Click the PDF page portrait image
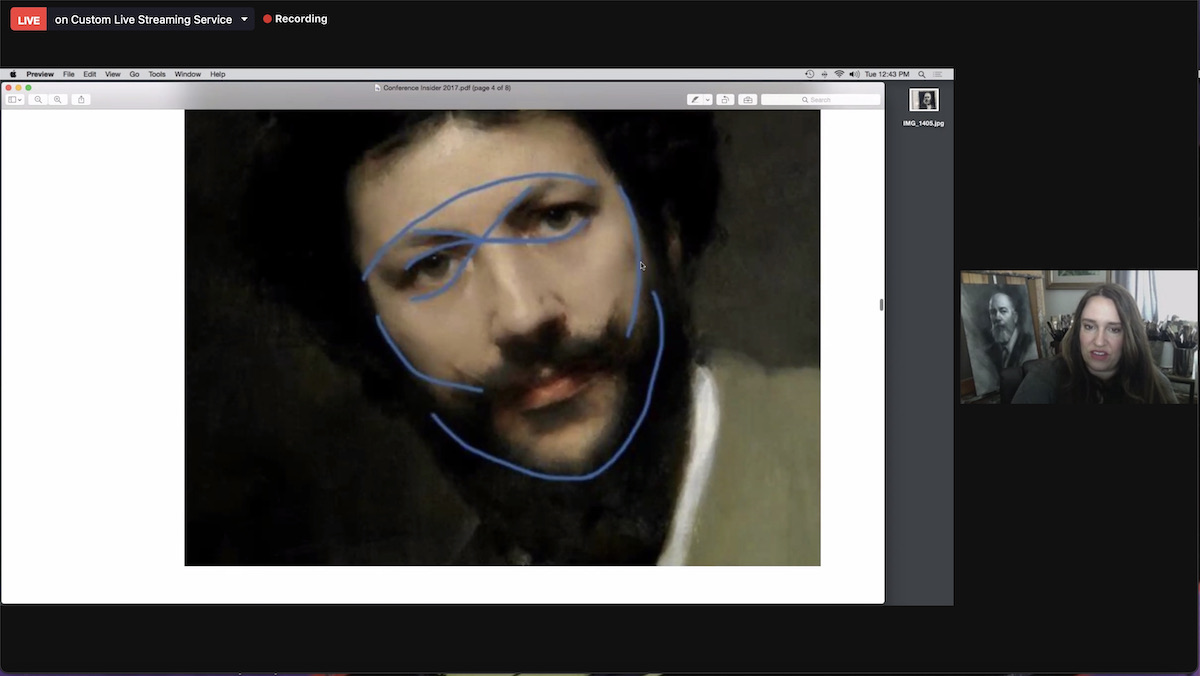The image size is (1200, 676). [502, 338]
